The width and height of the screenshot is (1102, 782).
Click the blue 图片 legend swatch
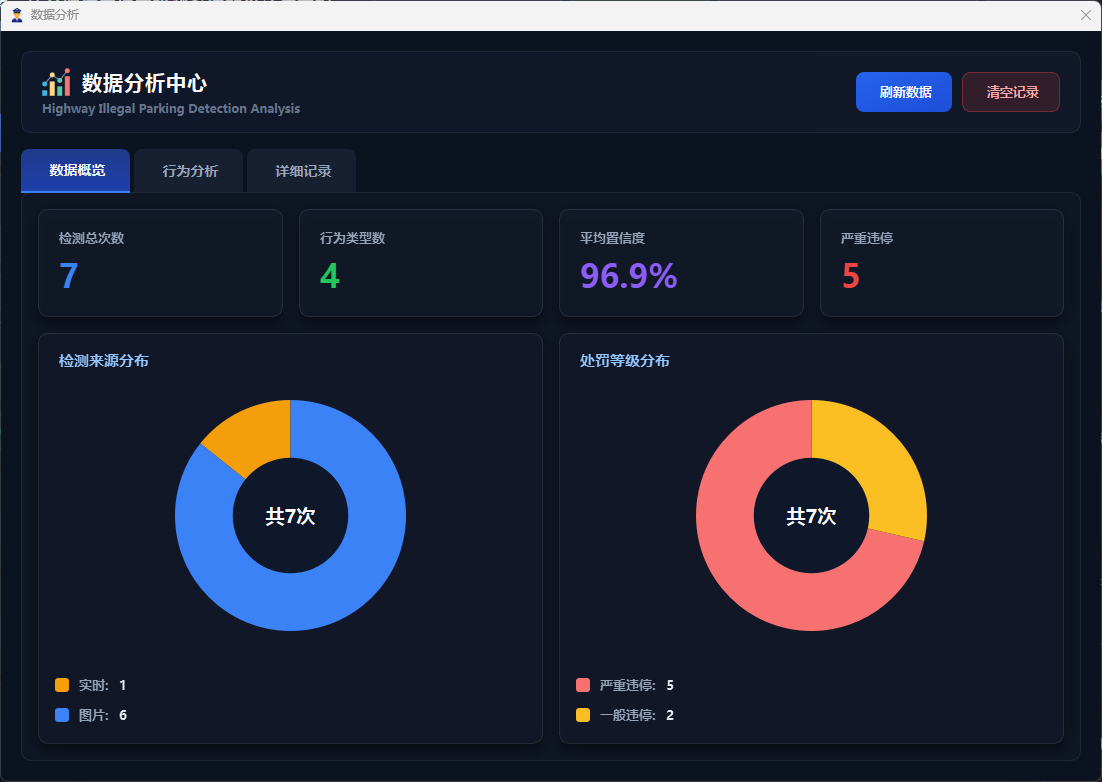[62, 715]
